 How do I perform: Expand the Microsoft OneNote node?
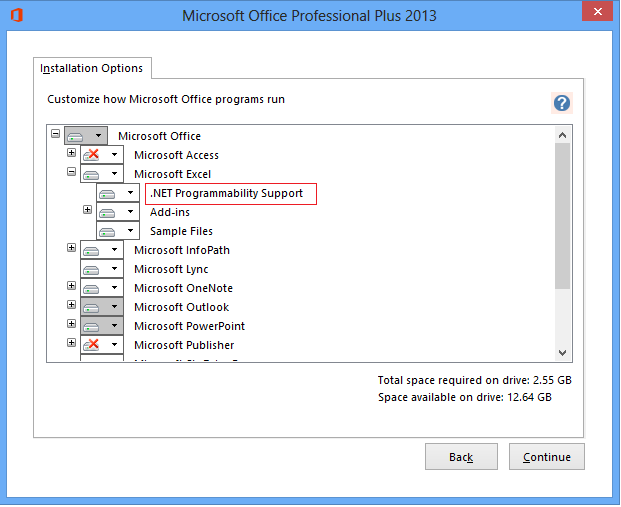pos(71,286)
